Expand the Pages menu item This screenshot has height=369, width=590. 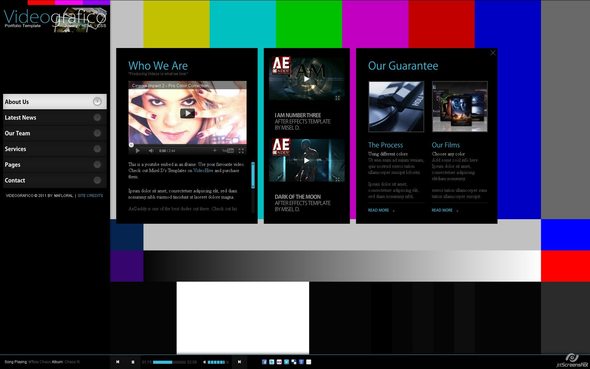click(x=55, y=165)
